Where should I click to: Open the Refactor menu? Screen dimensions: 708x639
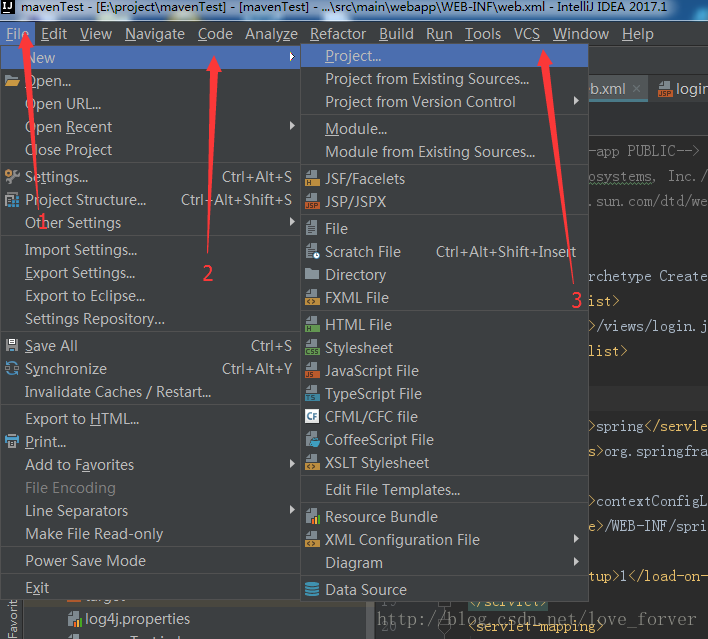point(338,34)
